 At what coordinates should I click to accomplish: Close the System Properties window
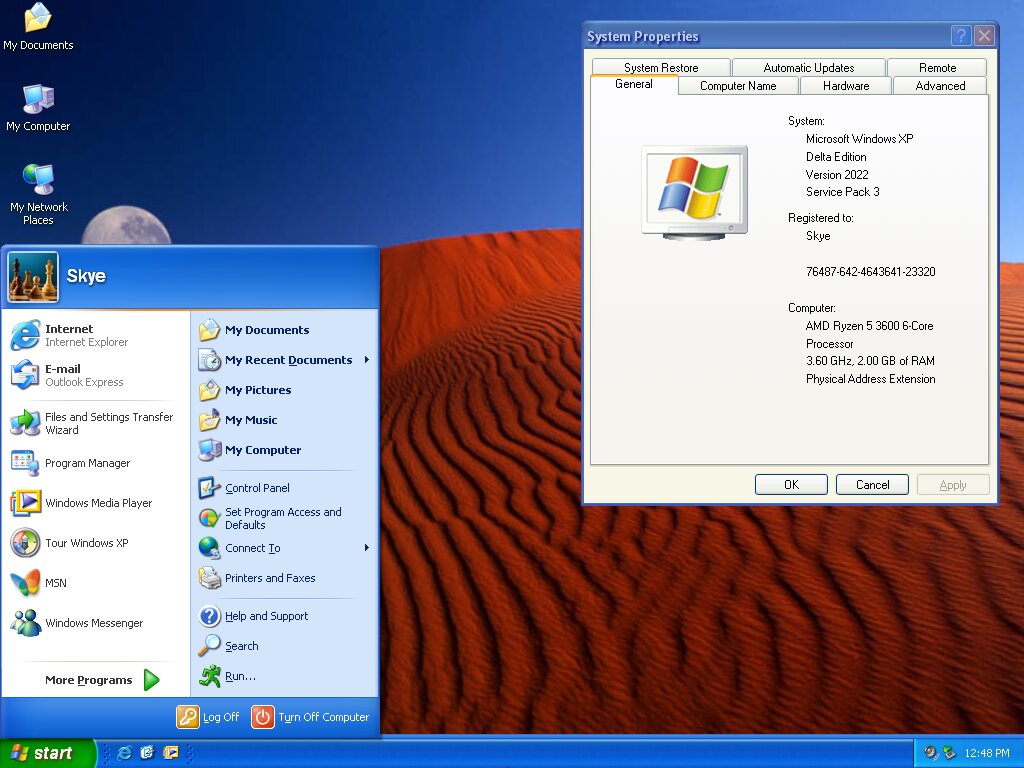click(984, 35)
